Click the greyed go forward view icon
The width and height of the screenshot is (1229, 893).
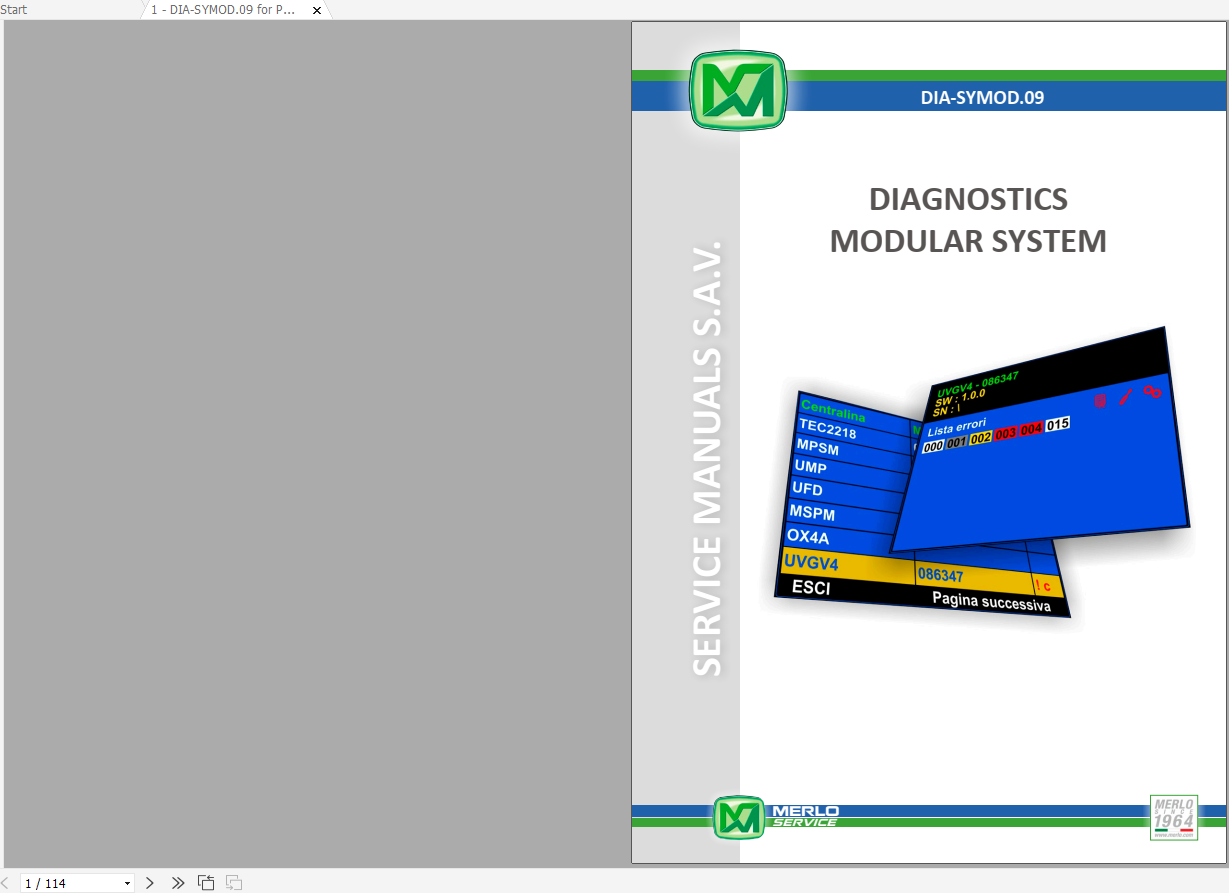click(x=234, y=883)
